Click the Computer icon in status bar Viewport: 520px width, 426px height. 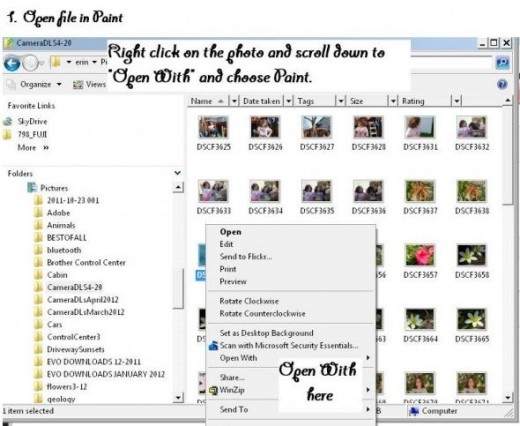(x=414, y=411)
